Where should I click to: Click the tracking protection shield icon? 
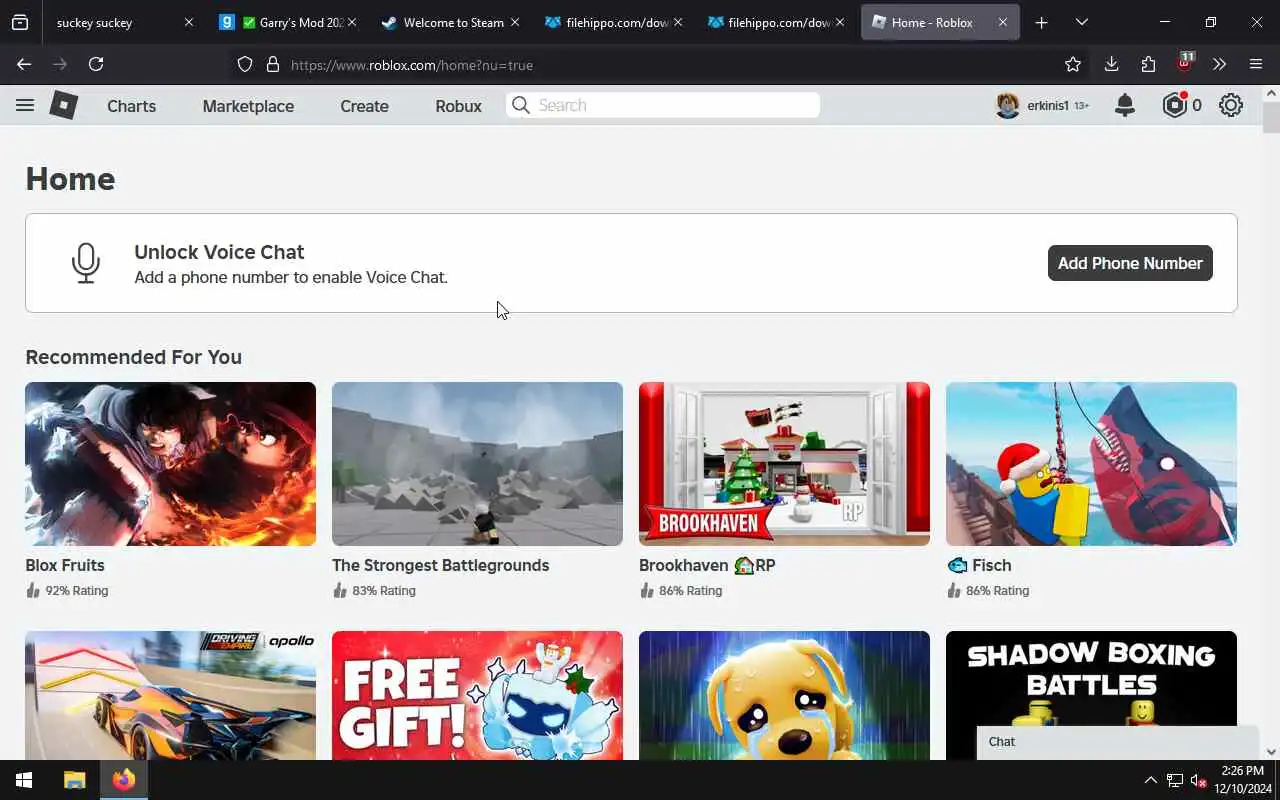click(245, 64)
